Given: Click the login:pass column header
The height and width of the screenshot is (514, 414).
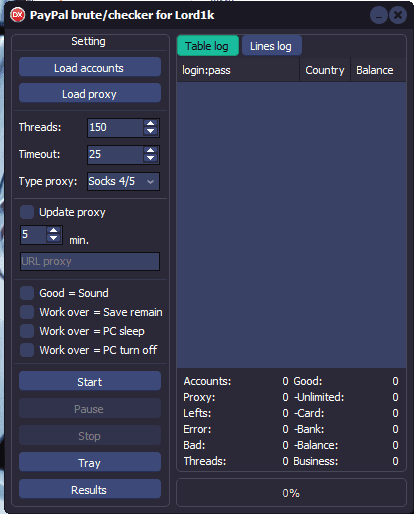Looking at the screenshot, I should [238, 70].
